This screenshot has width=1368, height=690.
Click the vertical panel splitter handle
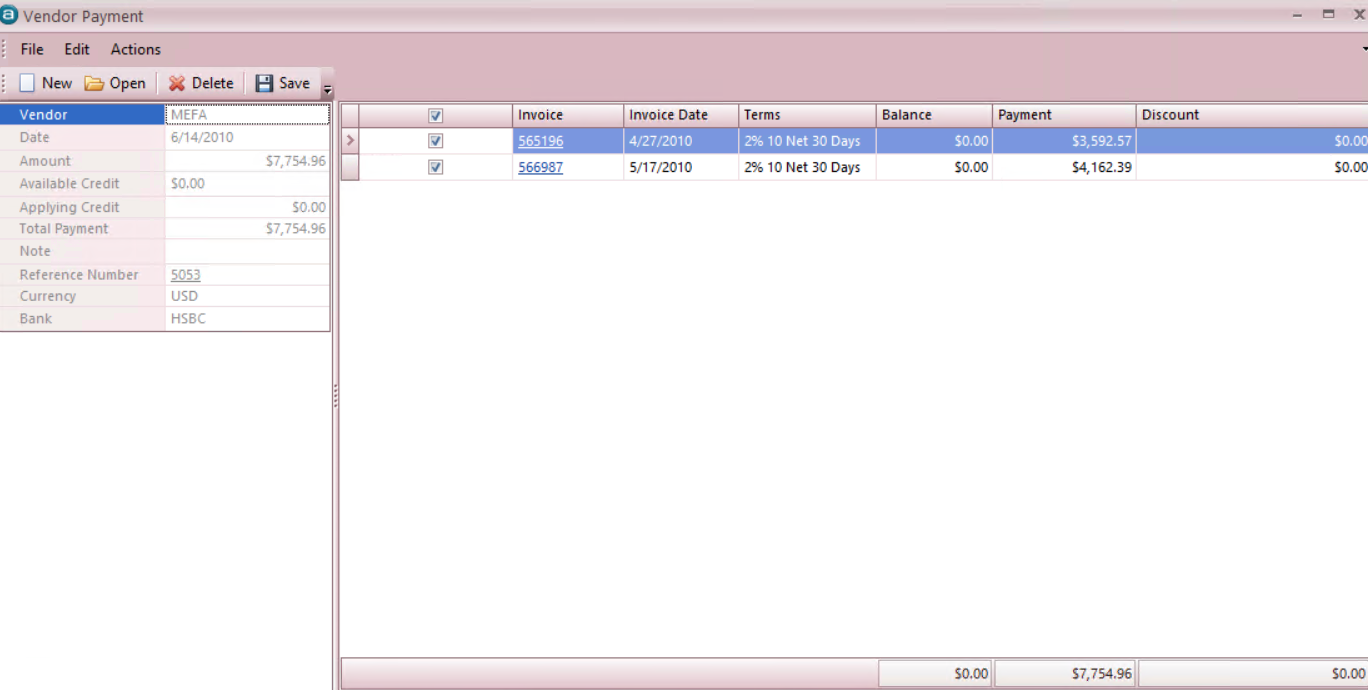335,397
